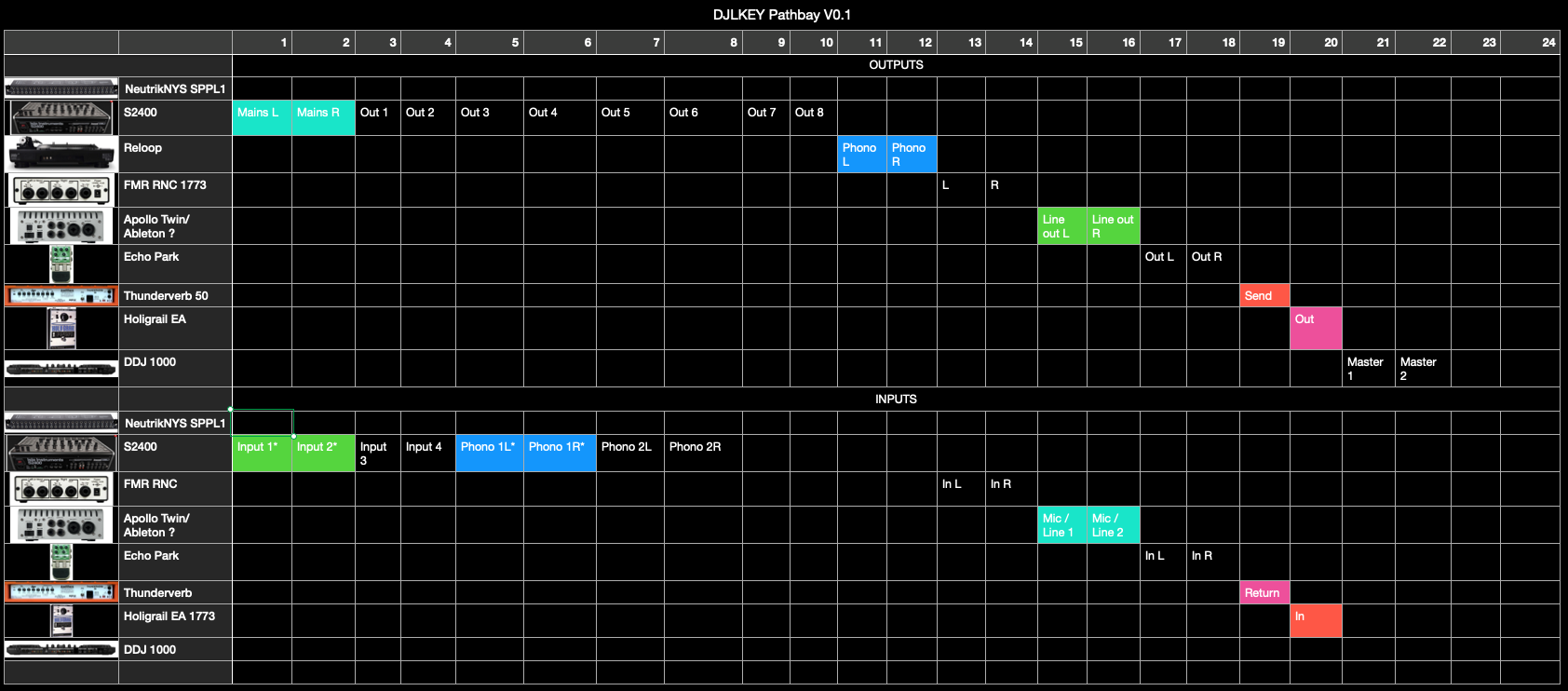
Task: Select the Out 6 cell
Action: (703, 118)
